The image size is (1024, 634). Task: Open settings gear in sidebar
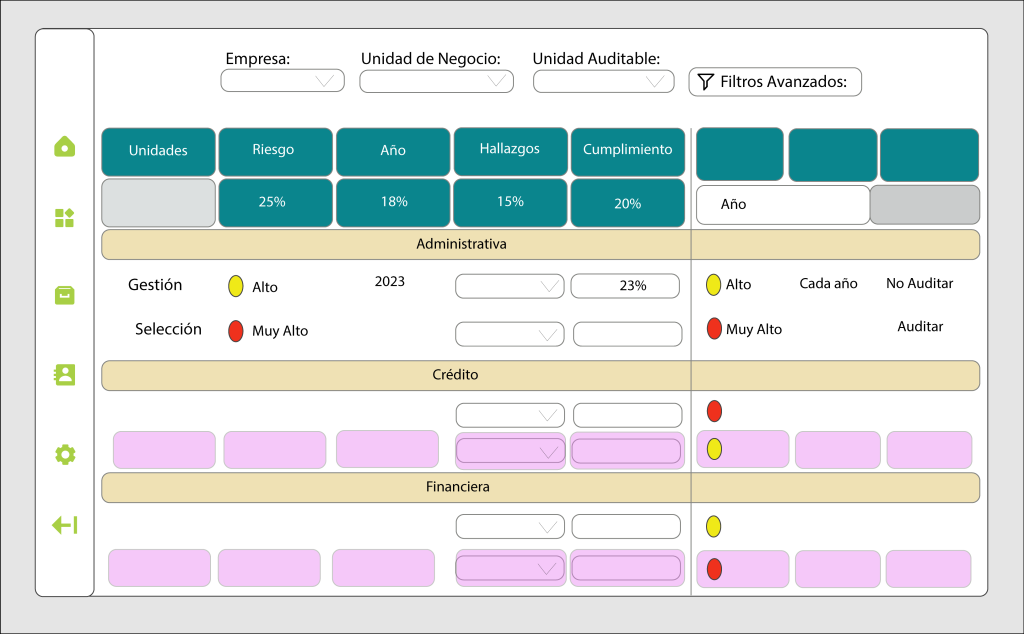[x=65, y=455]
